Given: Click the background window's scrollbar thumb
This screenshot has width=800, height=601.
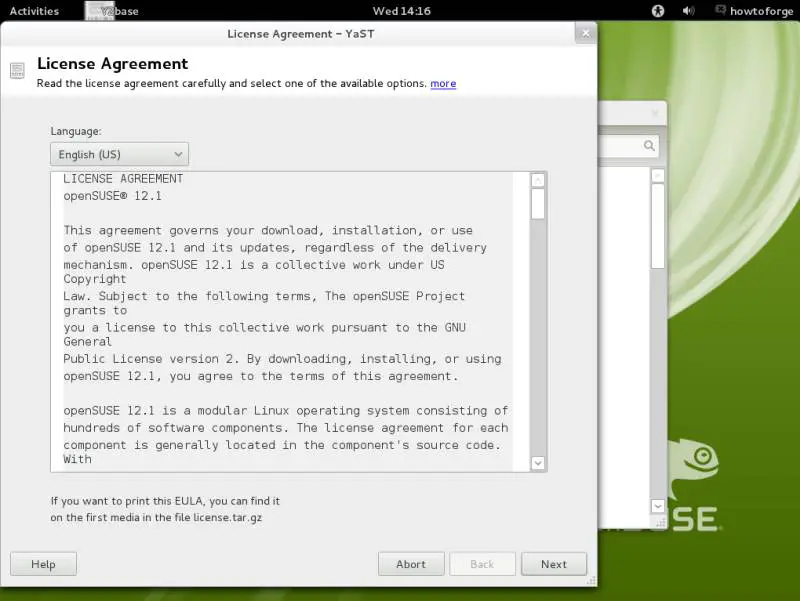Looking at the screenshot, I should (x=658, y=226).
